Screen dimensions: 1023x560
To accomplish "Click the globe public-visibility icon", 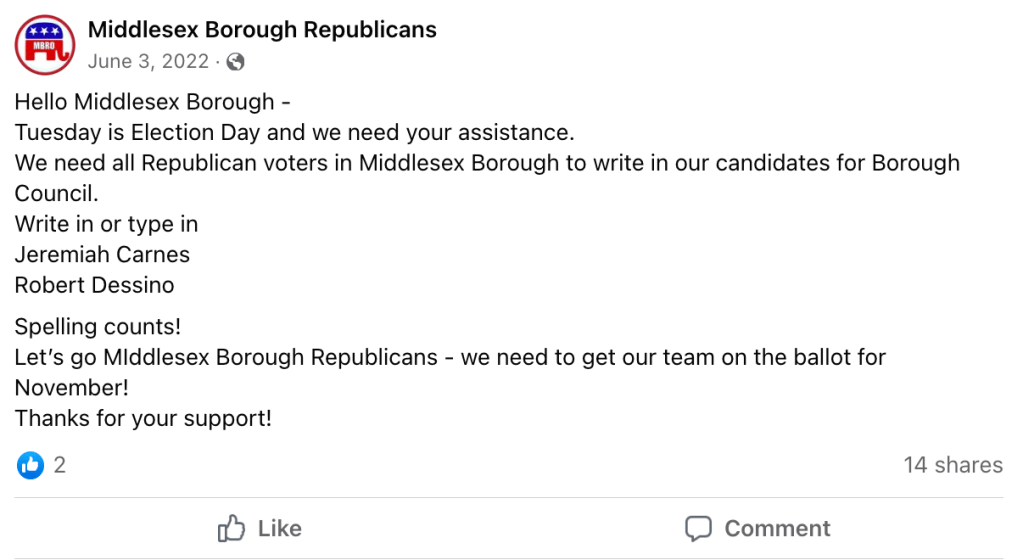I will pos(236,62).
